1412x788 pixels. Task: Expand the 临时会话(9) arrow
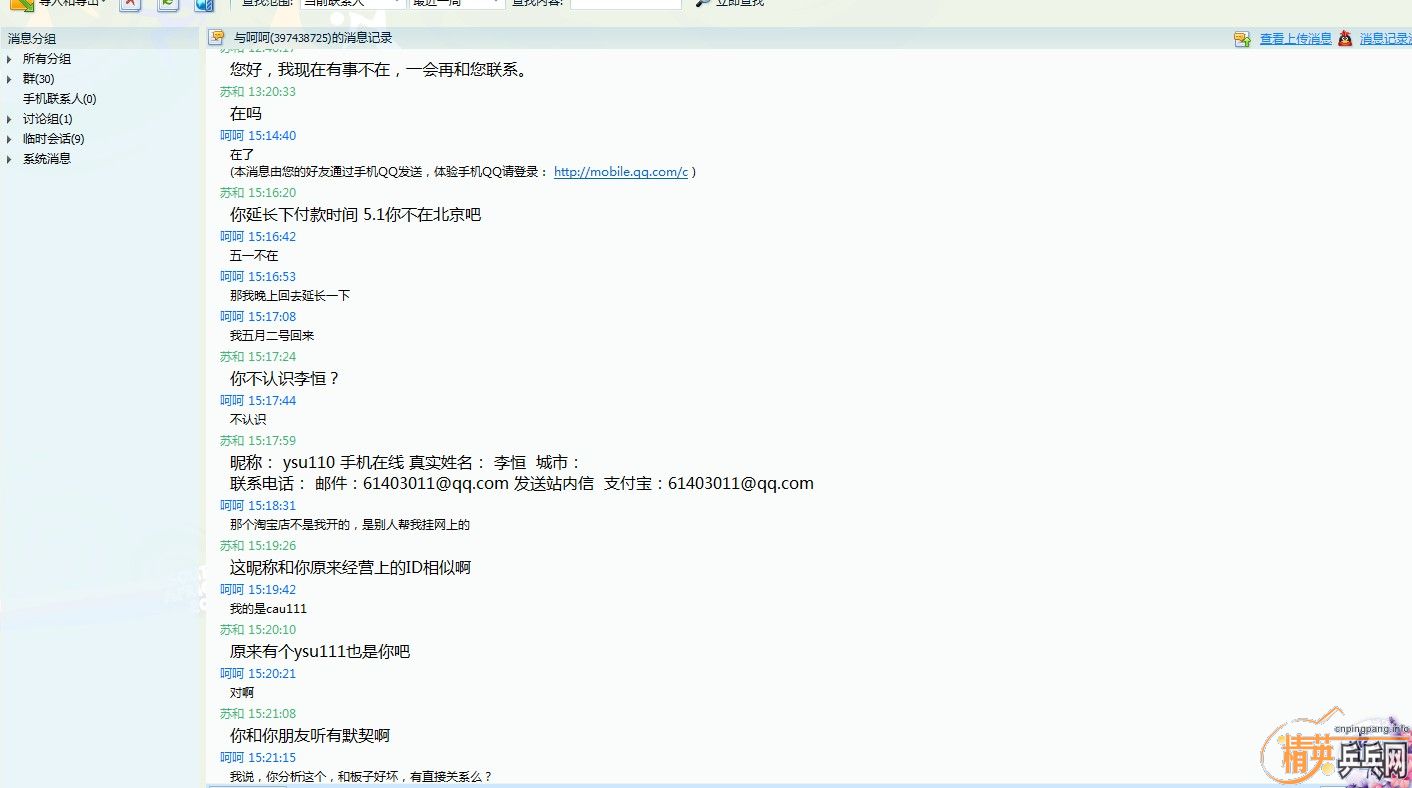10,139
